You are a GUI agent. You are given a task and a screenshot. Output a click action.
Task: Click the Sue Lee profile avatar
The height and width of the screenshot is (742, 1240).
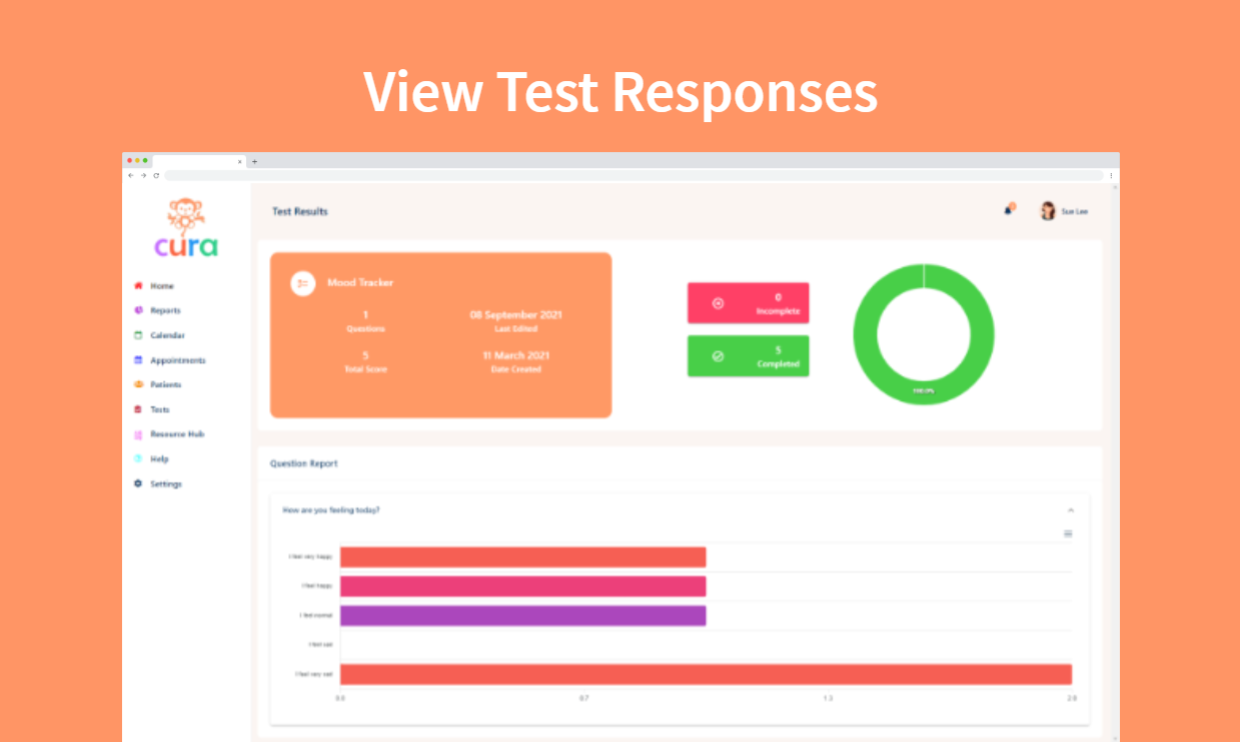1048,211
